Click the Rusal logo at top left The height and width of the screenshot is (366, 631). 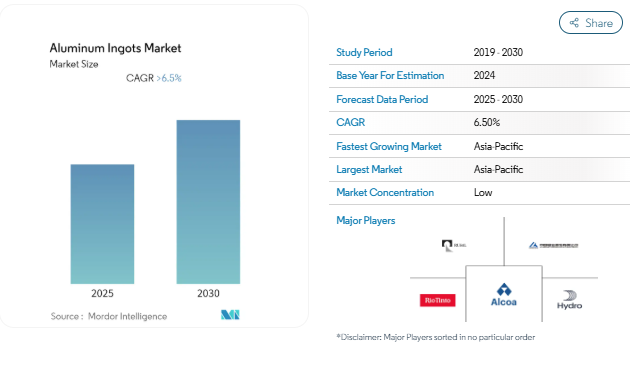[454, 245]
